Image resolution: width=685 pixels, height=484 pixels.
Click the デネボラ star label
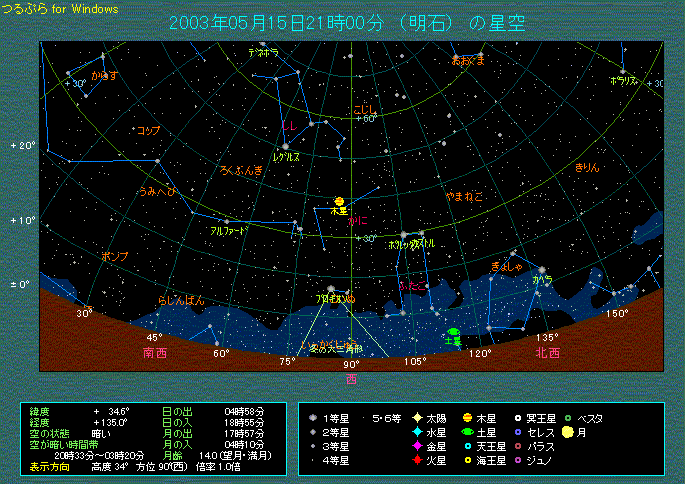pos(263,52)
